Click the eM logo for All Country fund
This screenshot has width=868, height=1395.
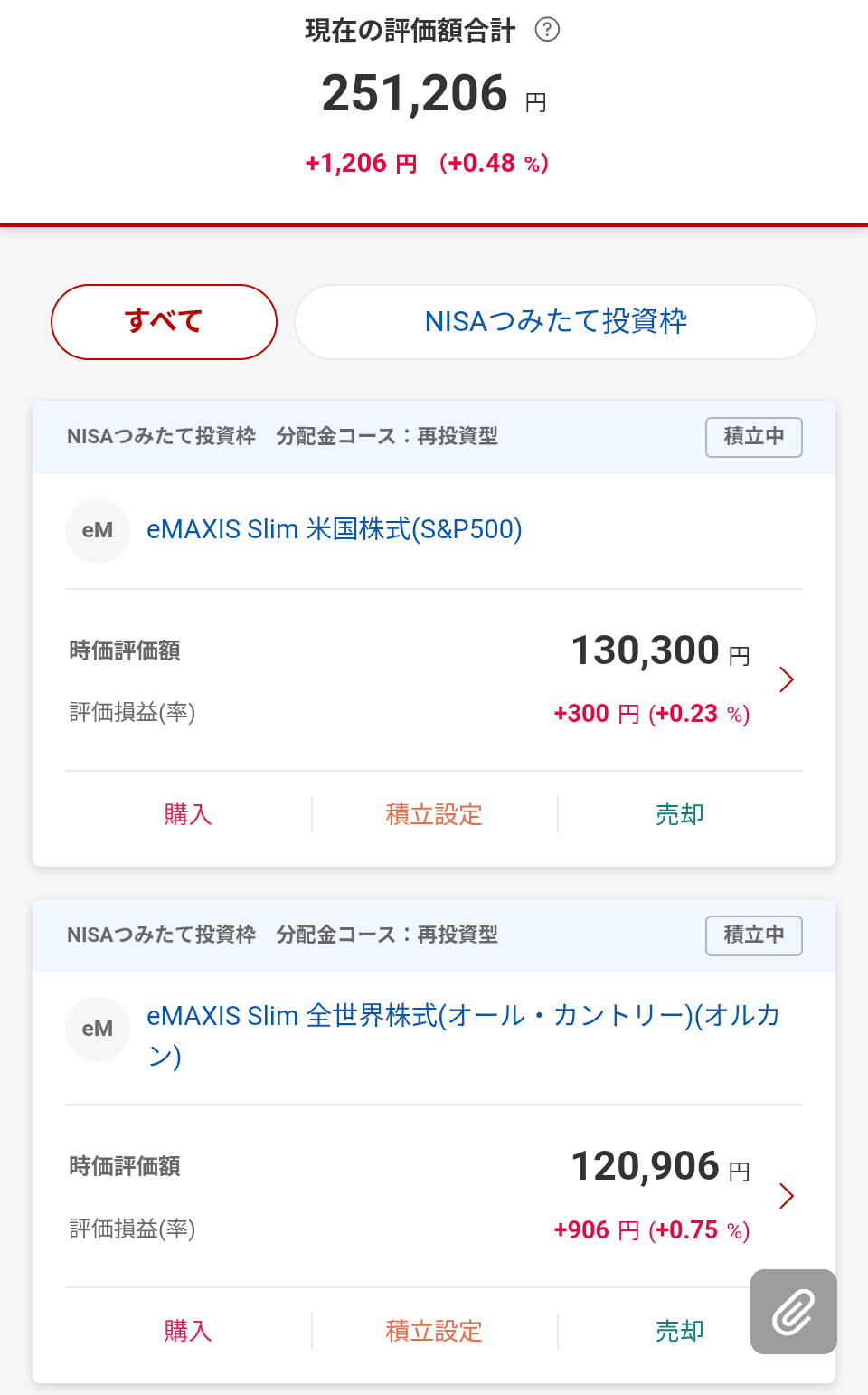point(98,1029)
